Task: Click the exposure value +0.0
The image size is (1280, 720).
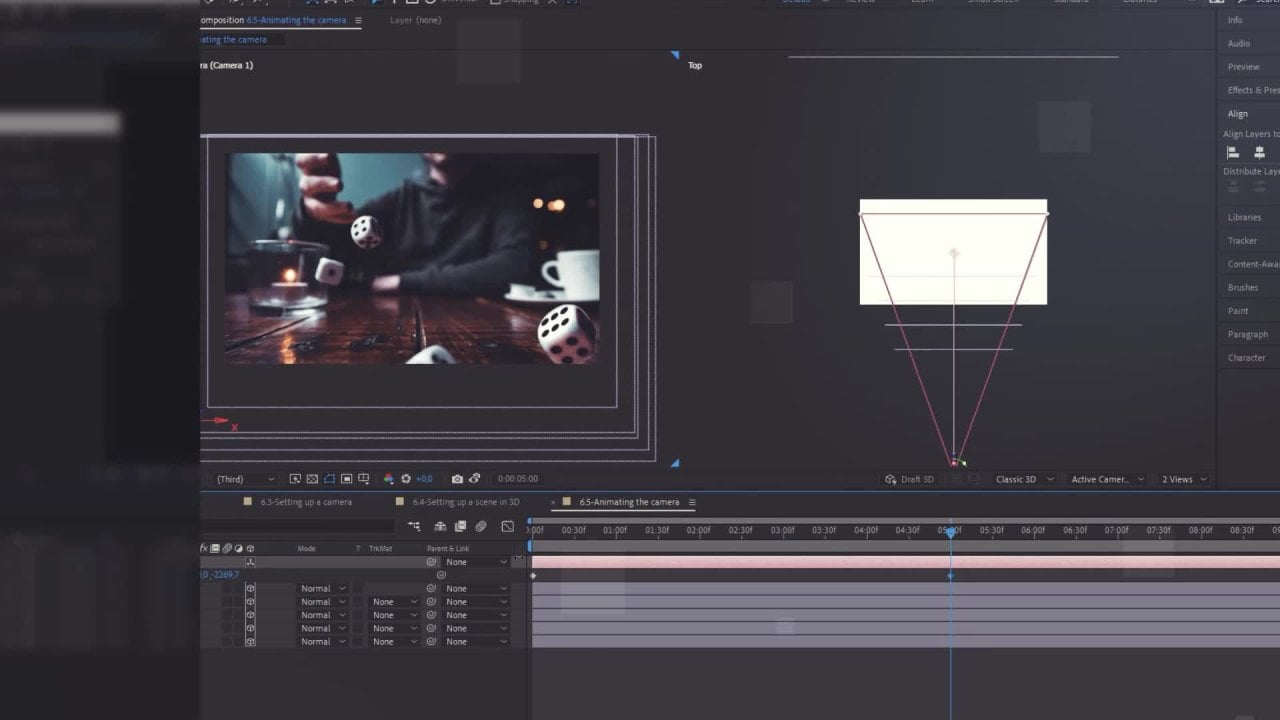Action: [x=424, y=479]
